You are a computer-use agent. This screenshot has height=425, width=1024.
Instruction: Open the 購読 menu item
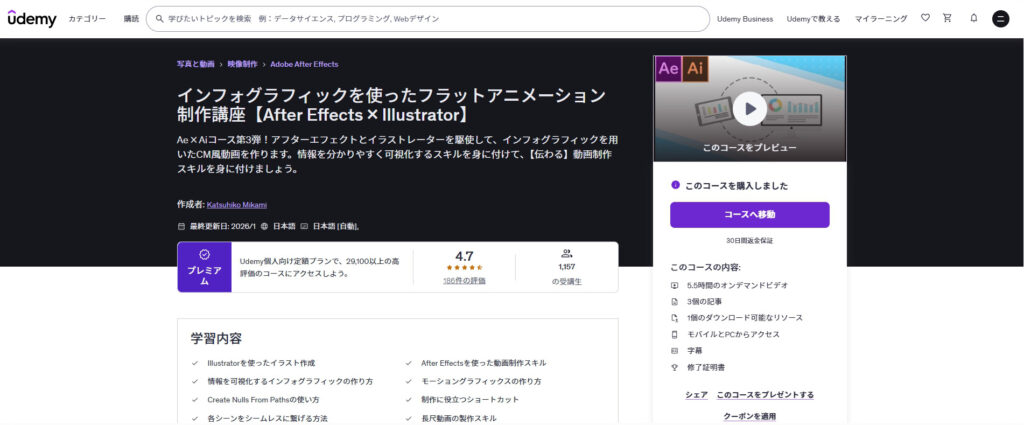coord(131,19)
